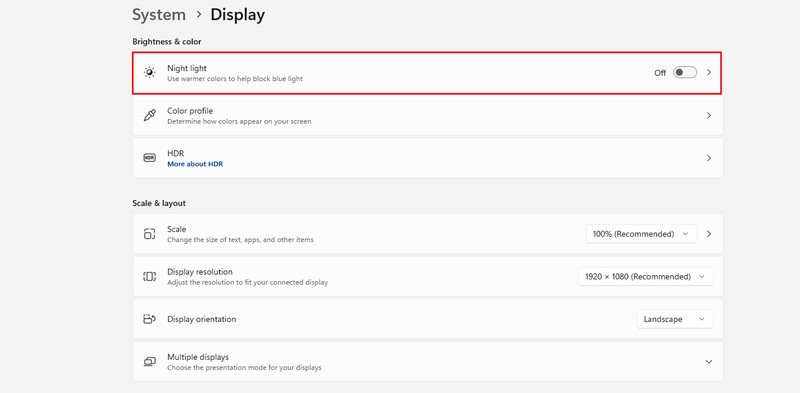The width and height of the screenshot is (800, 393).
Task: Click 'Adjust the resolution to fit' description
Action: (x=247, y=282)
